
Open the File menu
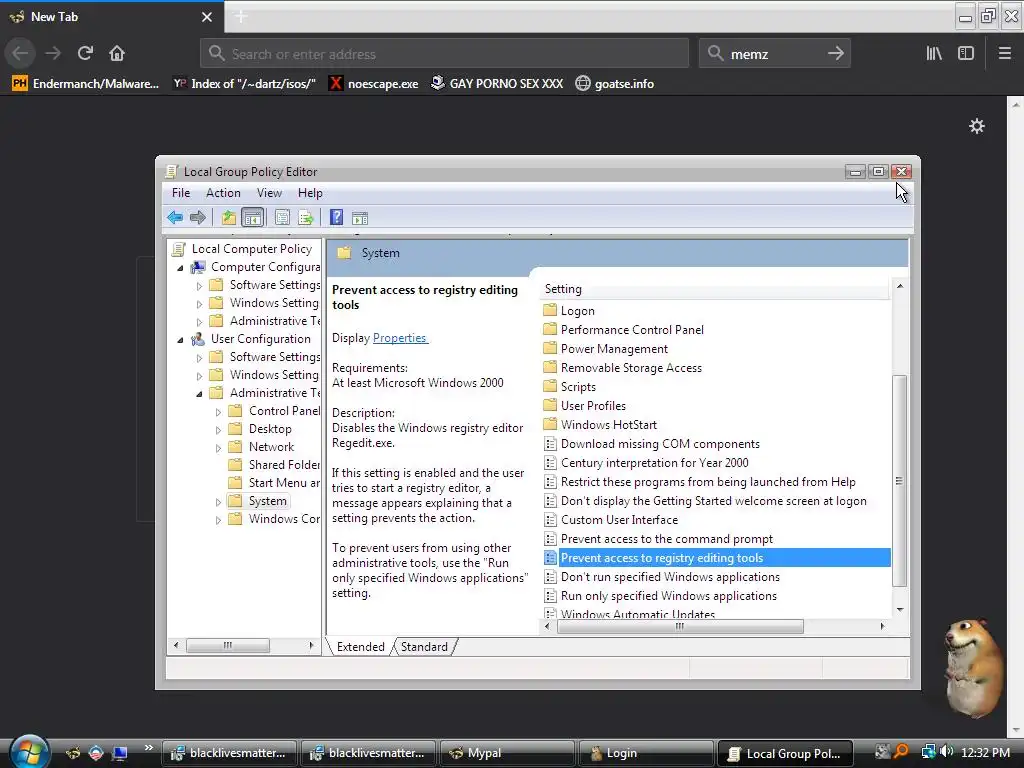181,193
